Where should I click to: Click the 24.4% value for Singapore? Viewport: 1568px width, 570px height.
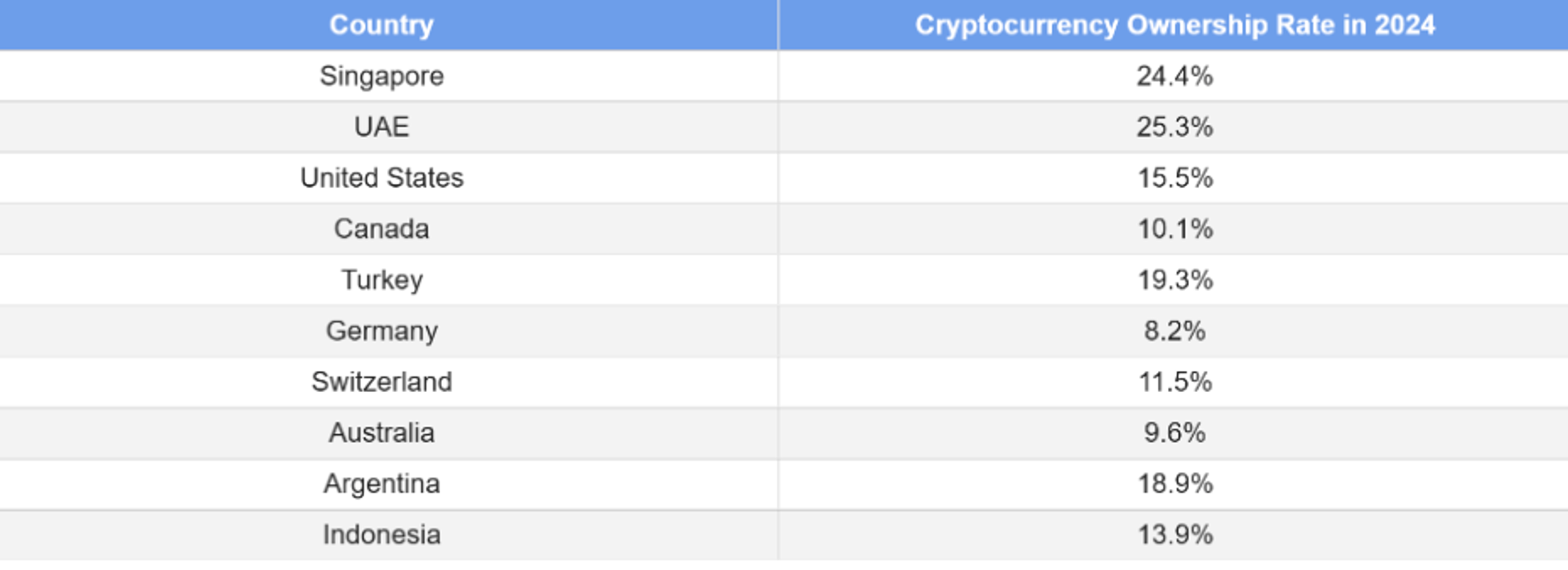pyautogui.click(x=1174, y=76)
